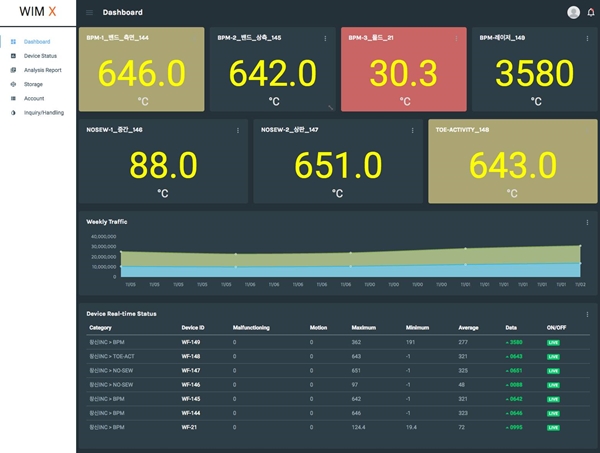Click the Account sidebar icon
The image size is (600, 453).
click(x=13, y=98)
